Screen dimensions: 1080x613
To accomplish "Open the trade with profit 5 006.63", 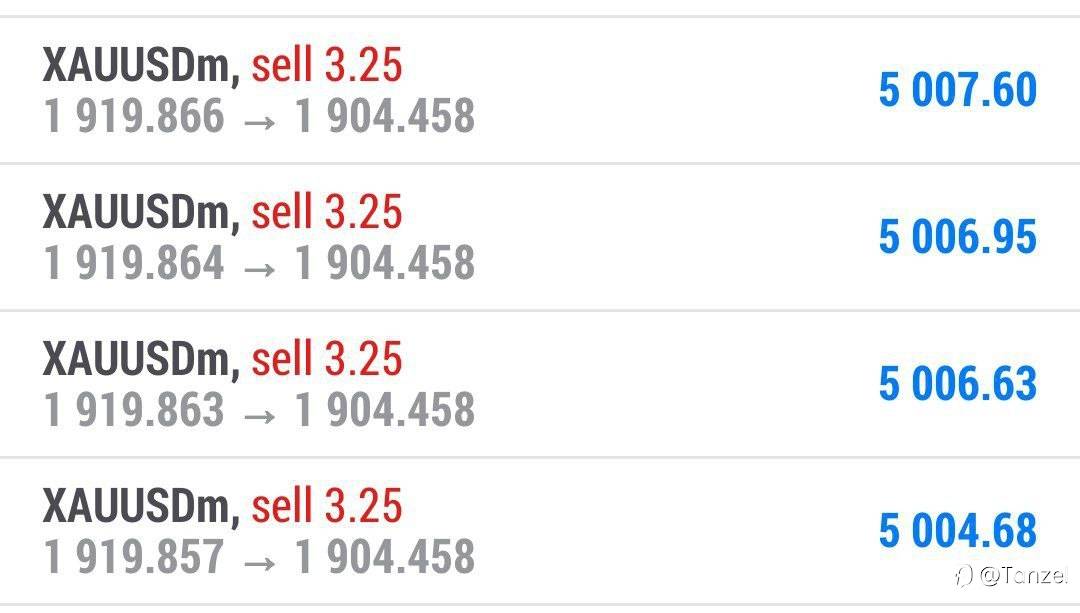I will (x=540, y=384).
